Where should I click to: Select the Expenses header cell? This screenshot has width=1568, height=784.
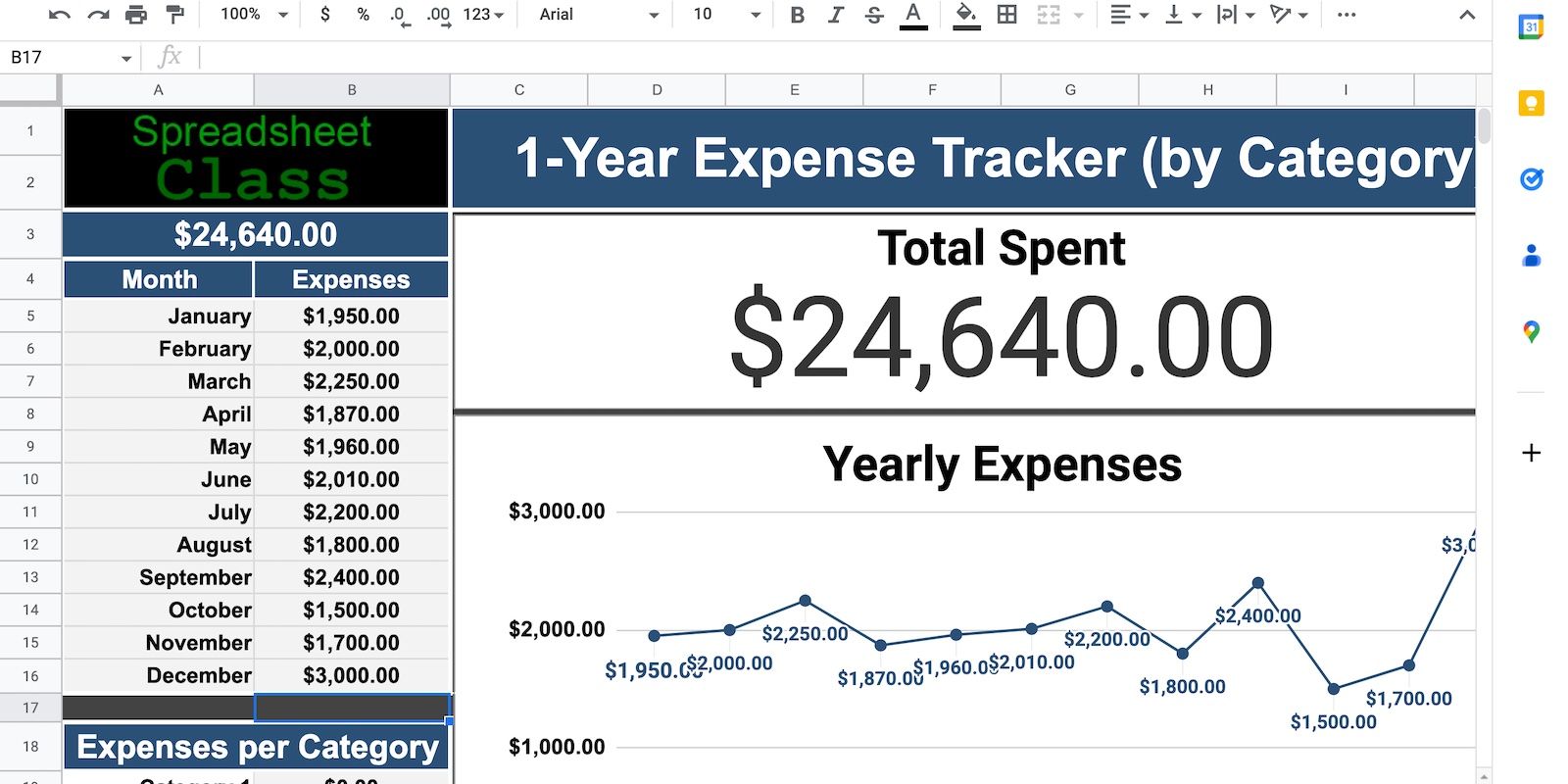(351, 279)
